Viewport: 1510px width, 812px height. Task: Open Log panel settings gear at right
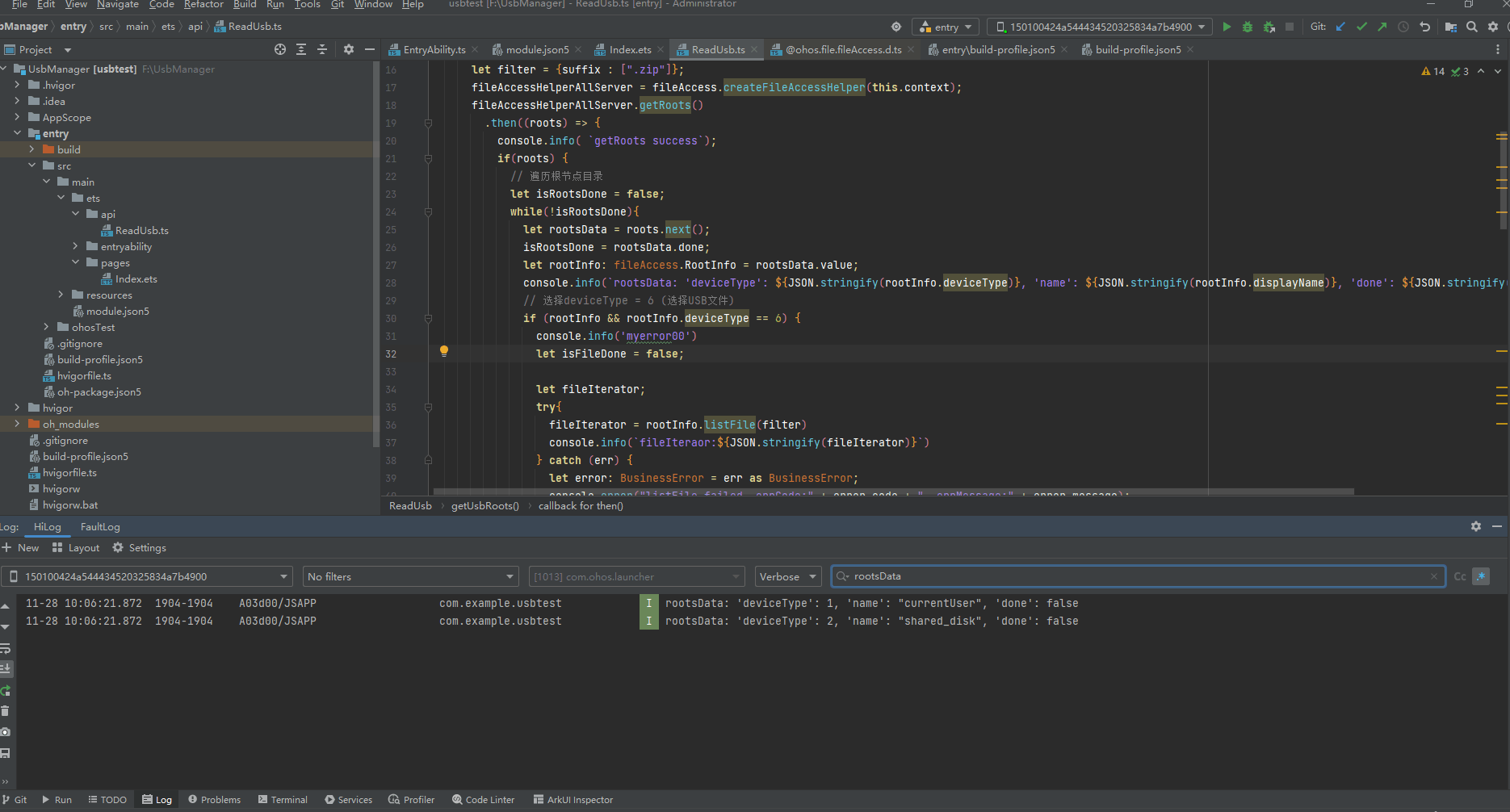(1476, 526)
